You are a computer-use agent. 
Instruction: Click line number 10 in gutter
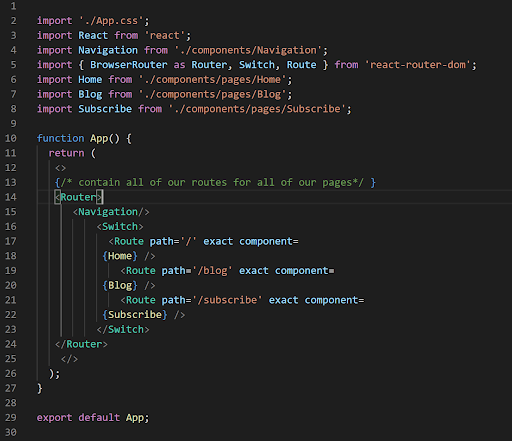coord(10,138)
